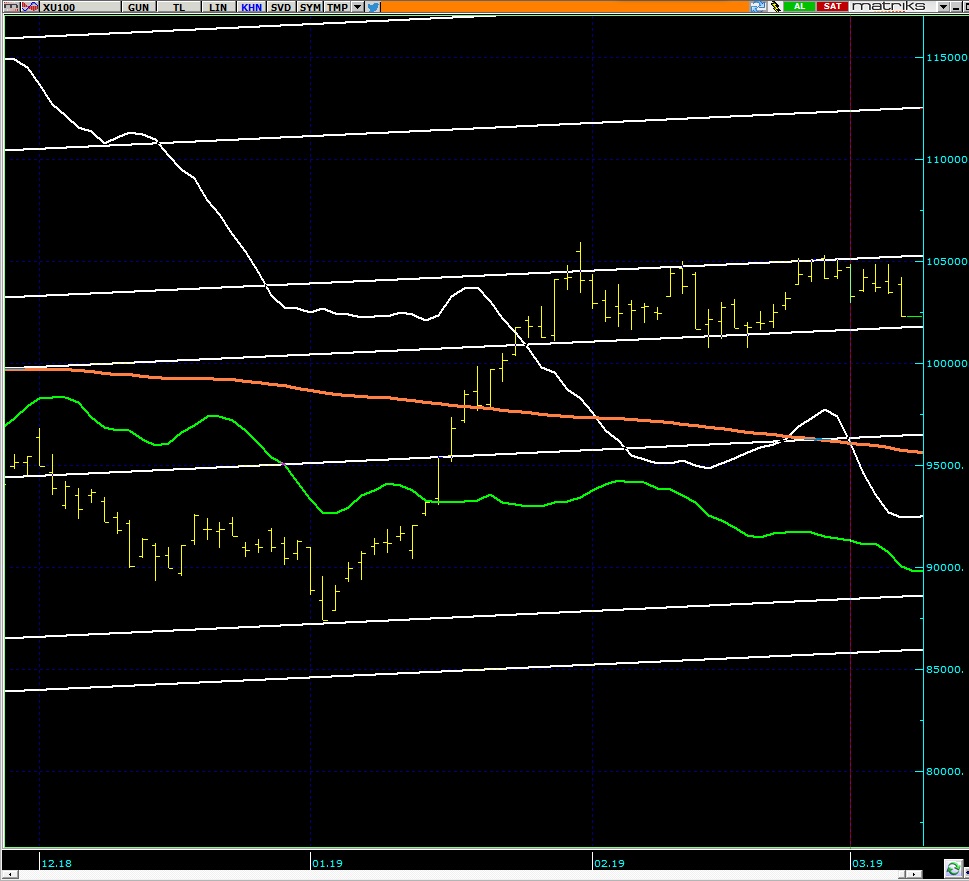969x881 pixels.
Task: Click the 01.19 date axis label
Action: pyautogui.click(x=328, y=863)
